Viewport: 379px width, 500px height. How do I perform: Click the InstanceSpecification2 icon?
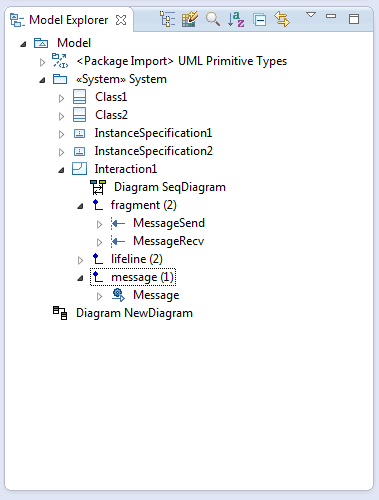(79, 151)
